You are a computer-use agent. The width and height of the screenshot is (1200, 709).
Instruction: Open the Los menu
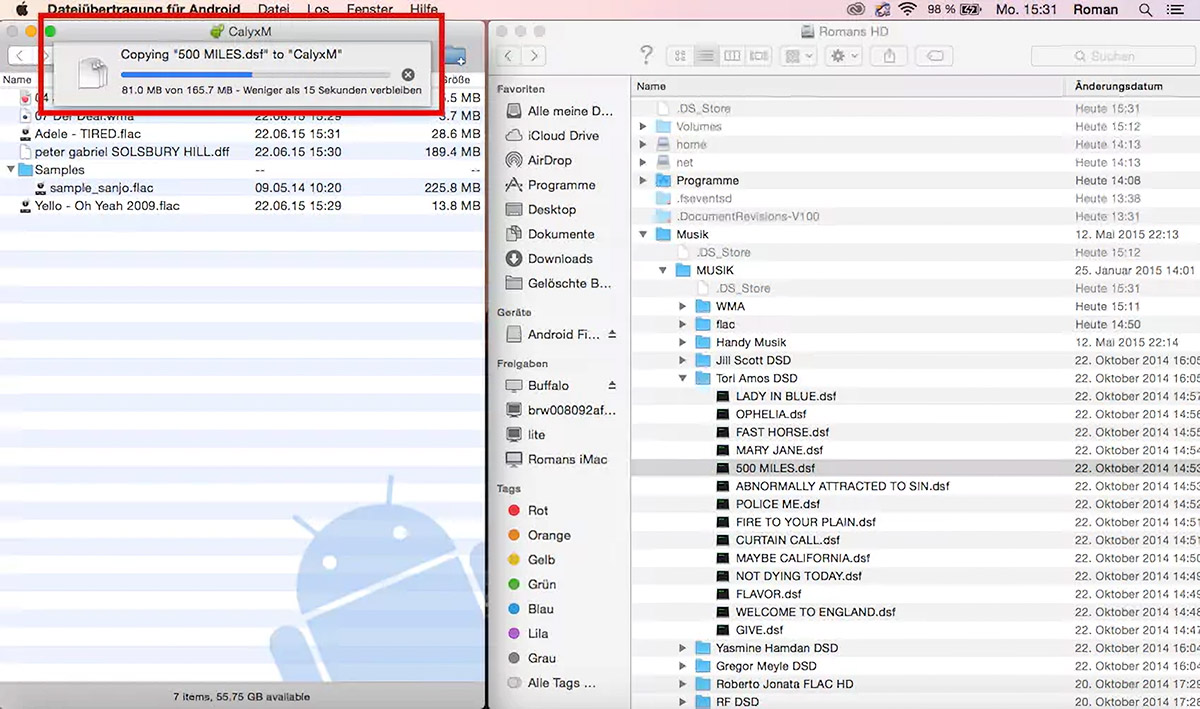[318, 9]
